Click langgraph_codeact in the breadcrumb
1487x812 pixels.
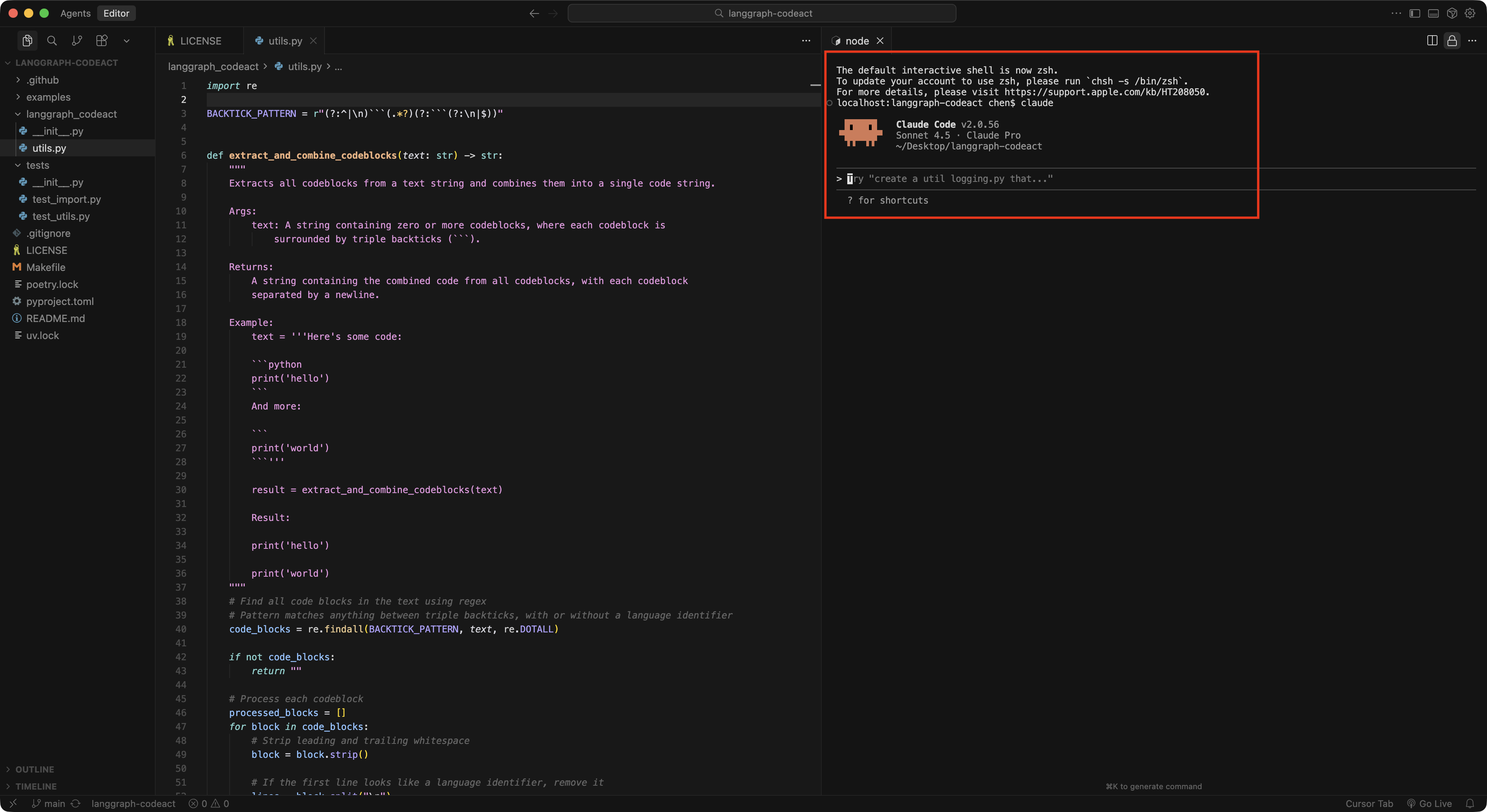pyautogui.click(x=213, y=66)
